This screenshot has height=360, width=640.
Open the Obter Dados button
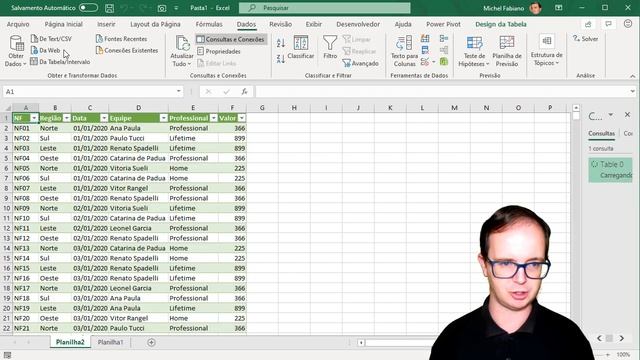click(x=16, y=51)
